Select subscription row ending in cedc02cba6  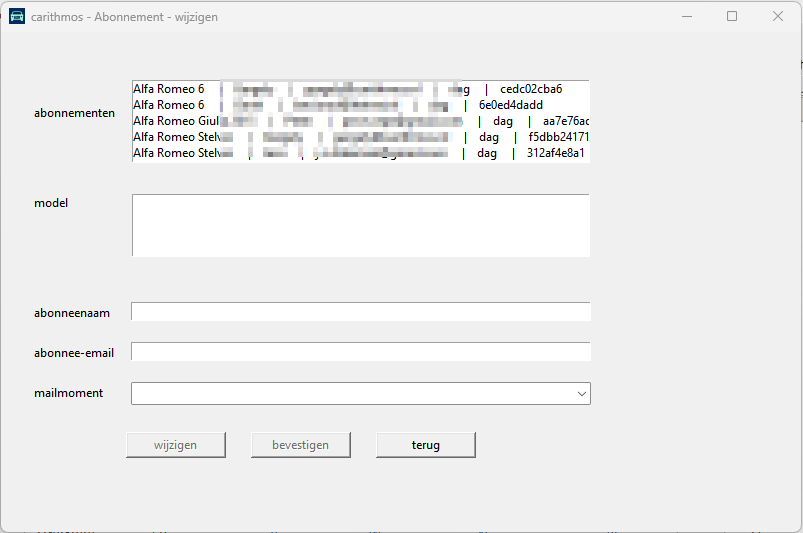coord(360,89)
